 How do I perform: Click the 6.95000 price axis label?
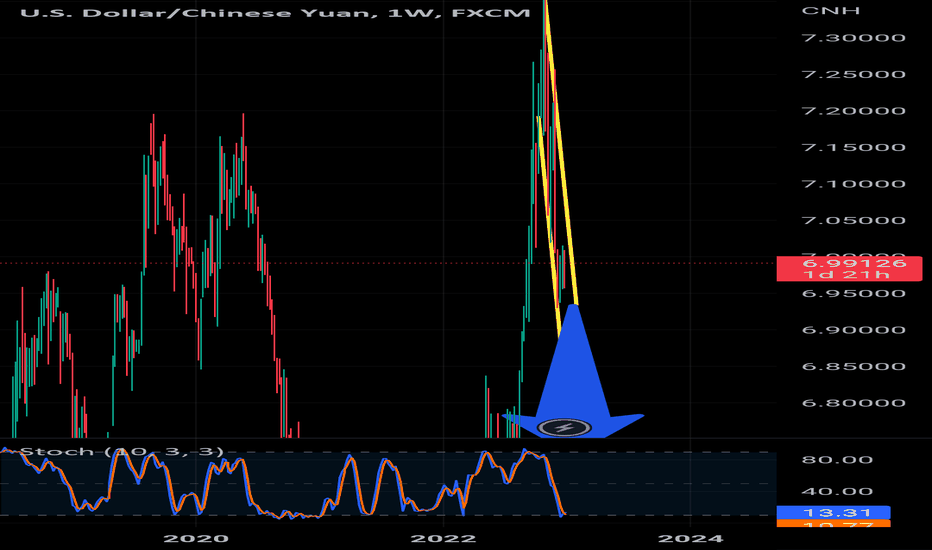pyautogui.click(x=854, y=294)
